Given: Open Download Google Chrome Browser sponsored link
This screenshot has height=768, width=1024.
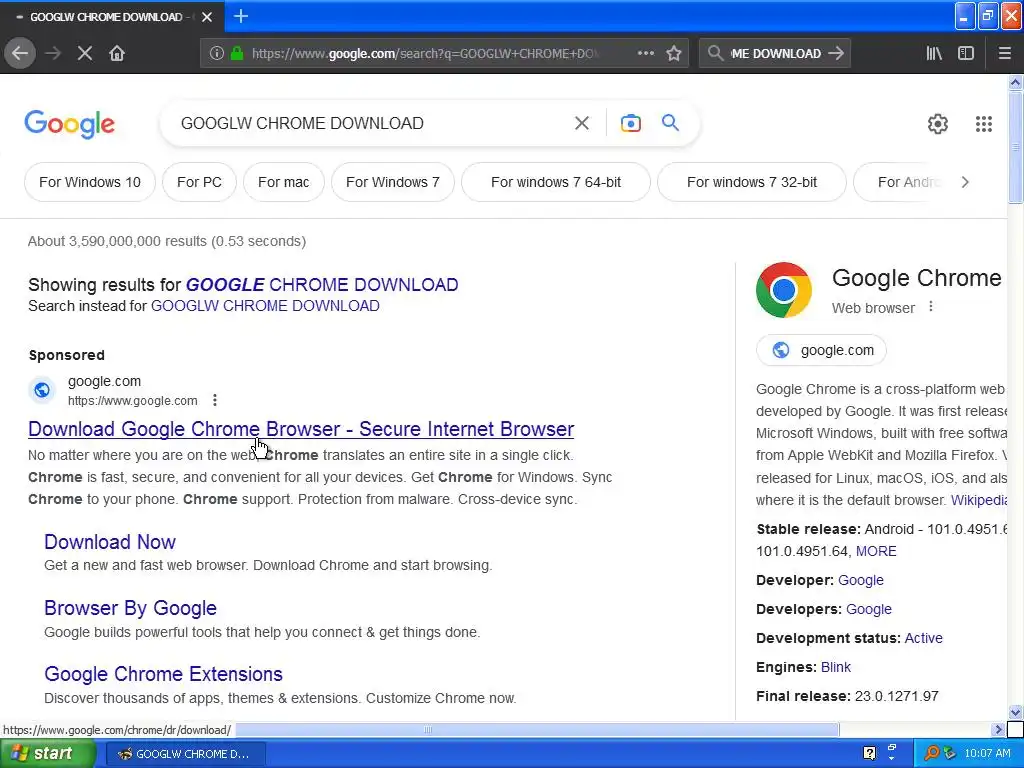Looking at the screenshot, I should [301, 429].
